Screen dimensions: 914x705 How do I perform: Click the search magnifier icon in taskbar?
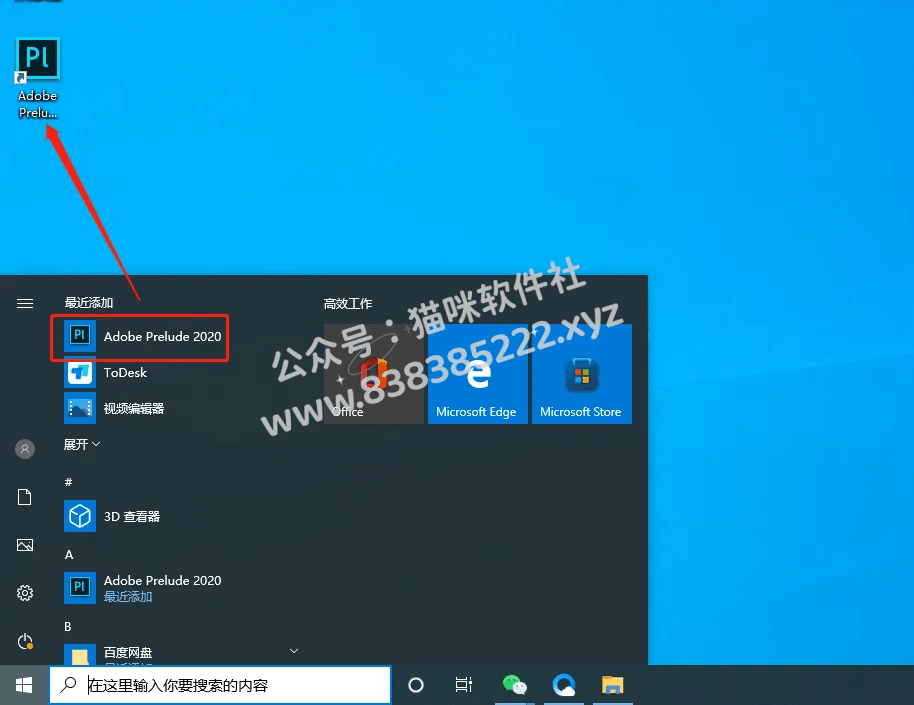click(x=68, y=685)
